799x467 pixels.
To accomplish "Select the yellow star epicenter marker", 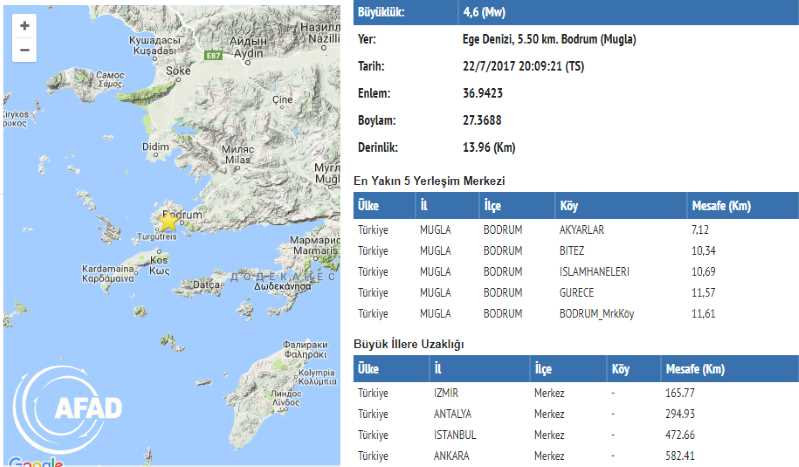I will tap(169, 223).
